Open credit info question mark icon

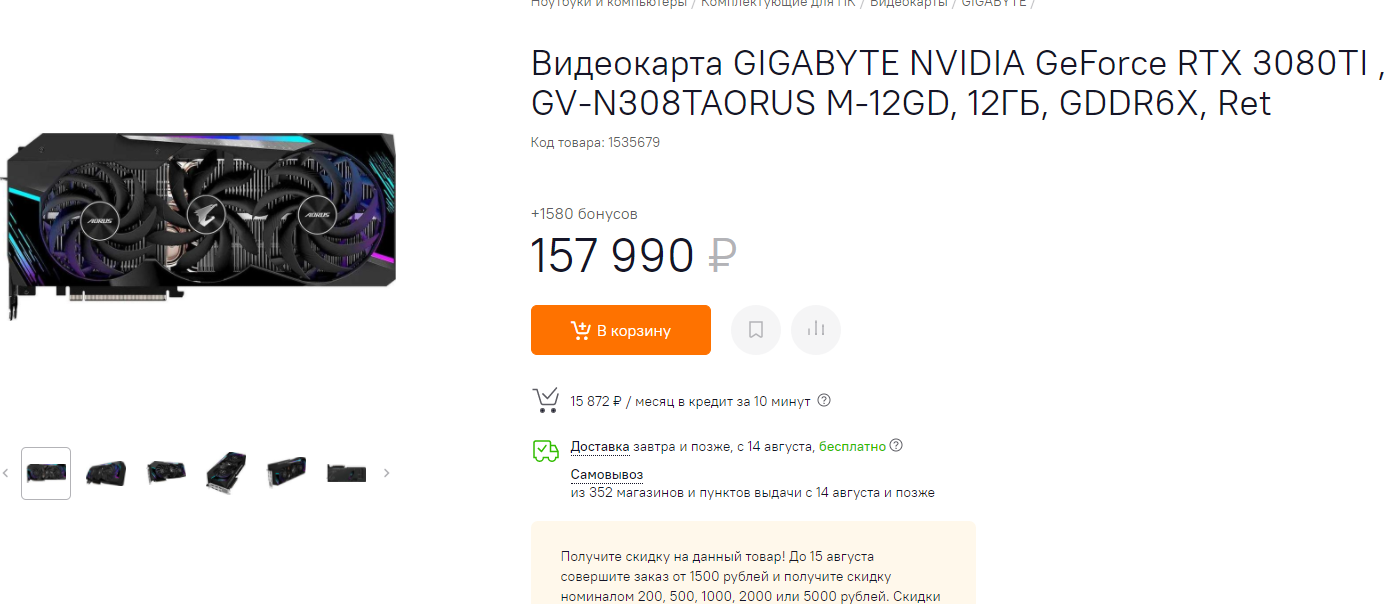pyautogui.click(x=824, y=401)
